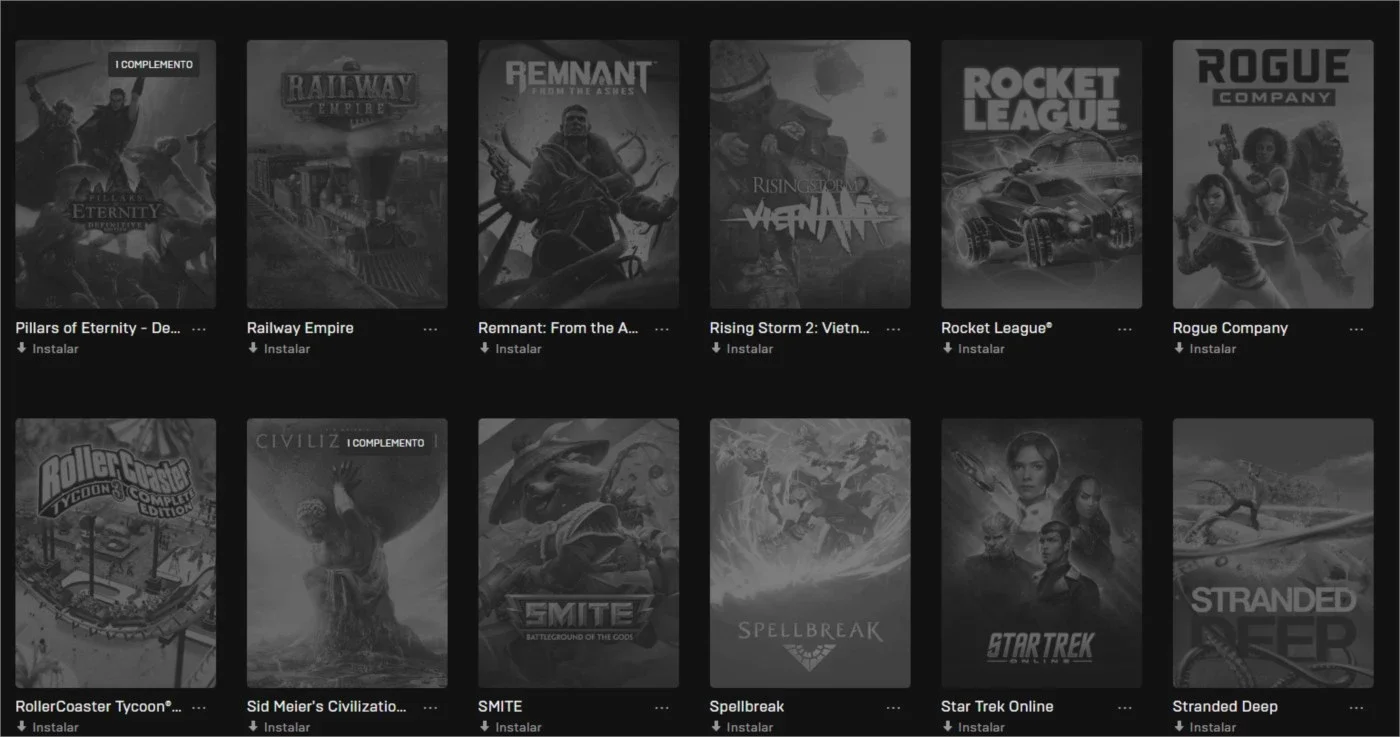Click the Railway Empire title text
Screen dimensions: 1400x737
[300, 328]
